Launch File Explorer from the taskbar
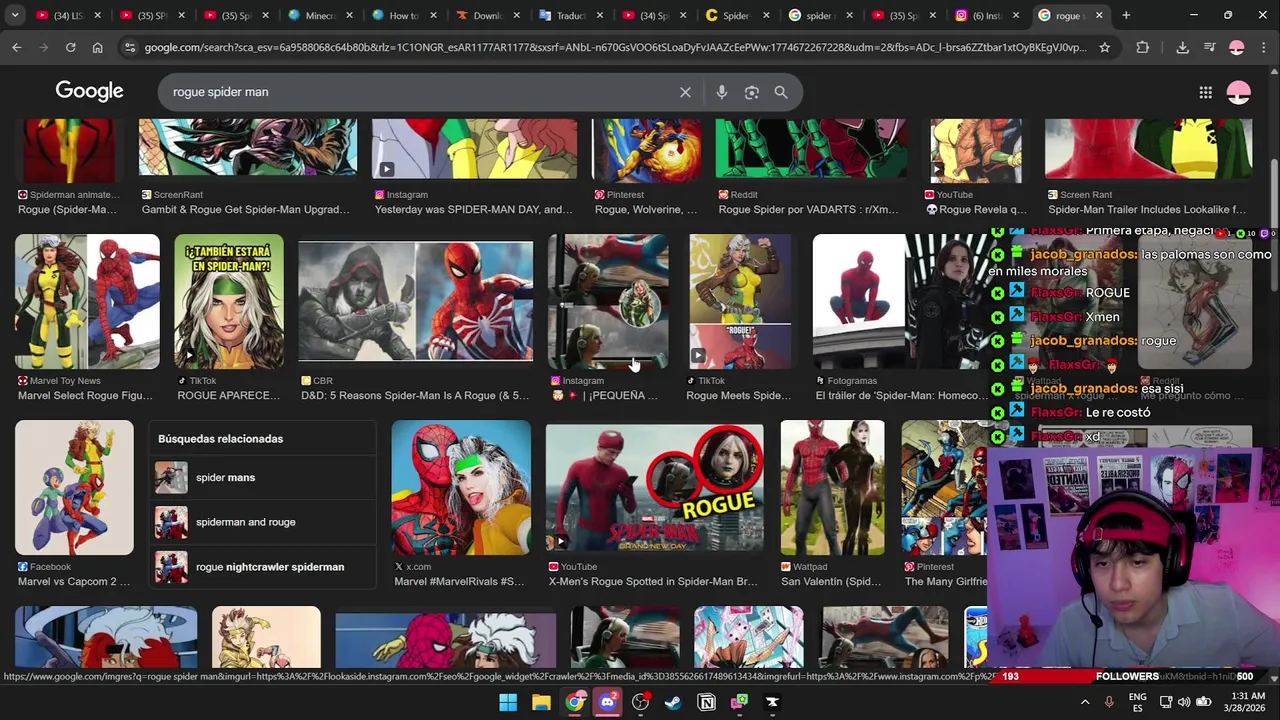 [x=541, y=702]
